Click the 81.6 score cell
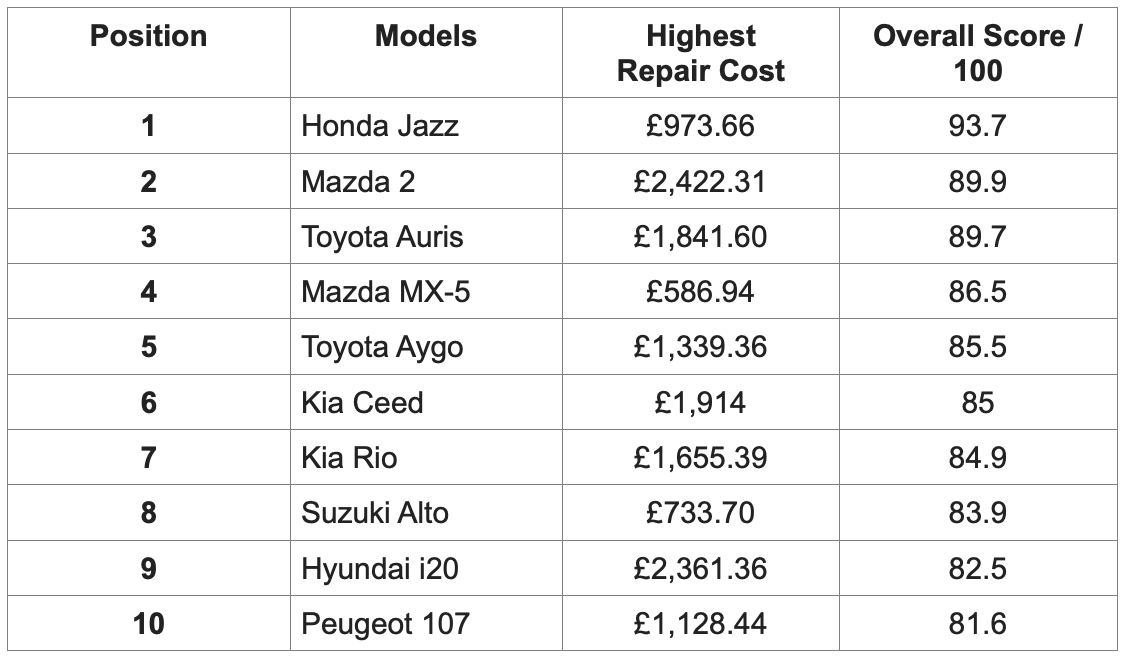The height and width of the screenshot is (664, 1128). (977, 623)
